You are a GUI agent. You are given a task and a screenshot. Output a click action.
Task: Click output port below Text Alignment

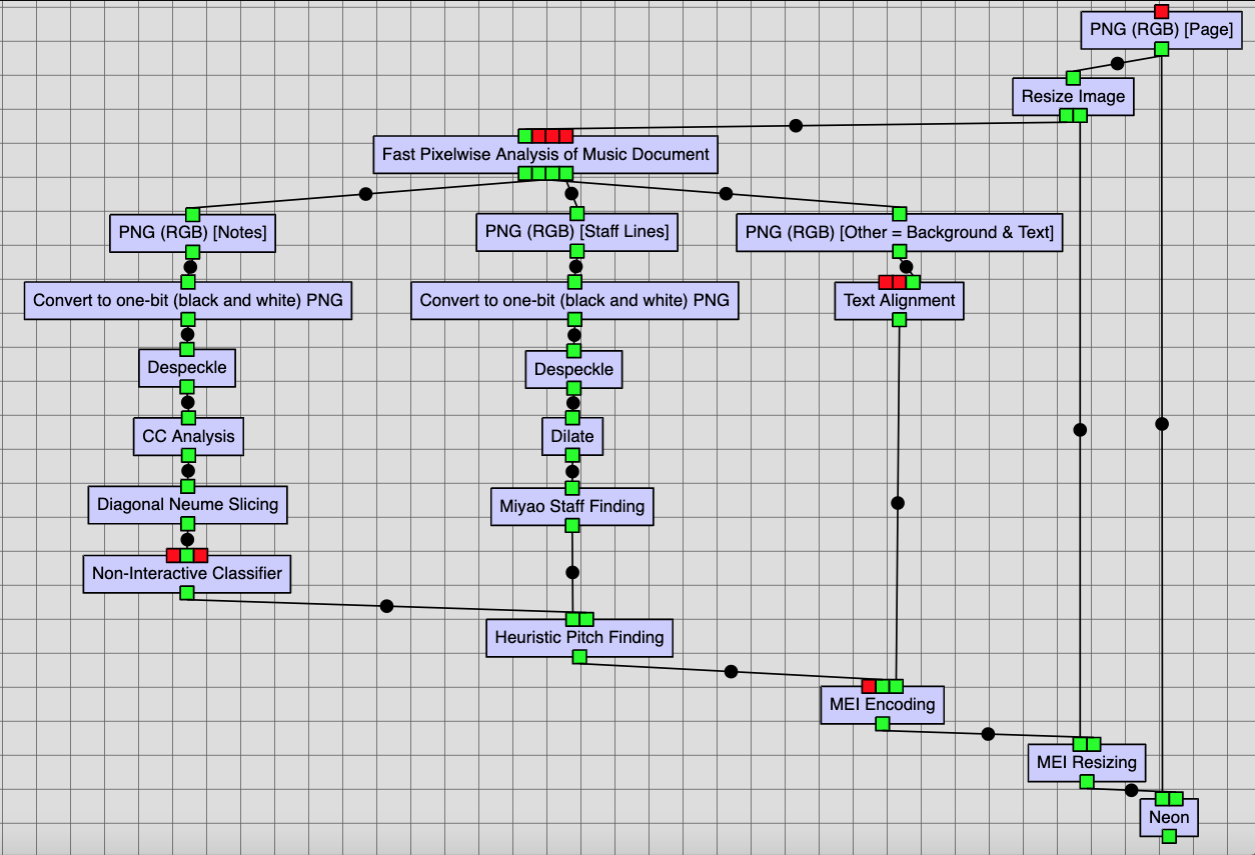[x=899, y=320]
